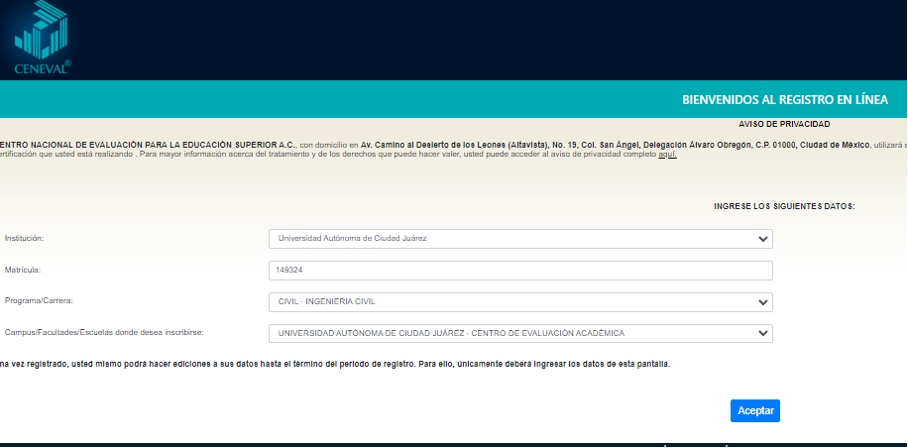This screenshot has height=448, width=908.
Task: Open the full privacy notice via the 'aquí' link
Action: [x=667, y=155]
